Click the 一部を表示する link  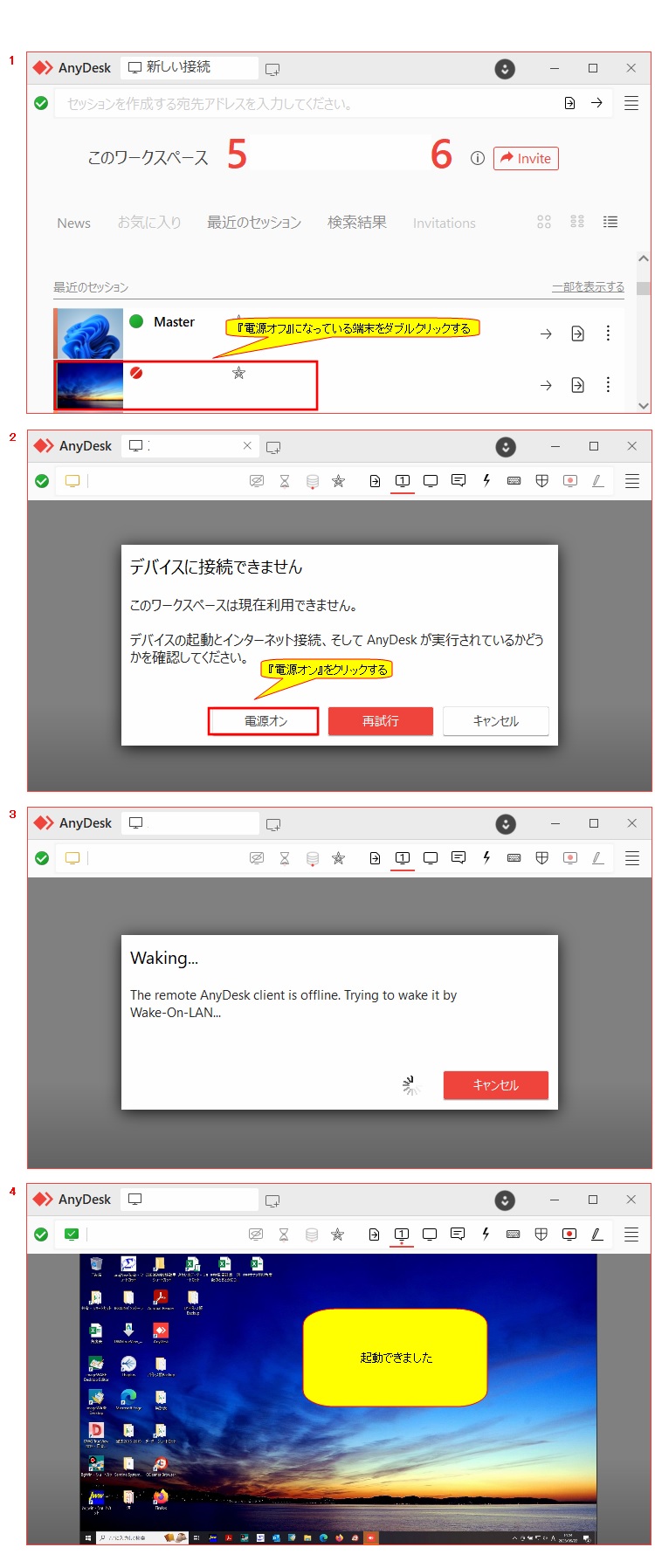(x=588, y=286)
